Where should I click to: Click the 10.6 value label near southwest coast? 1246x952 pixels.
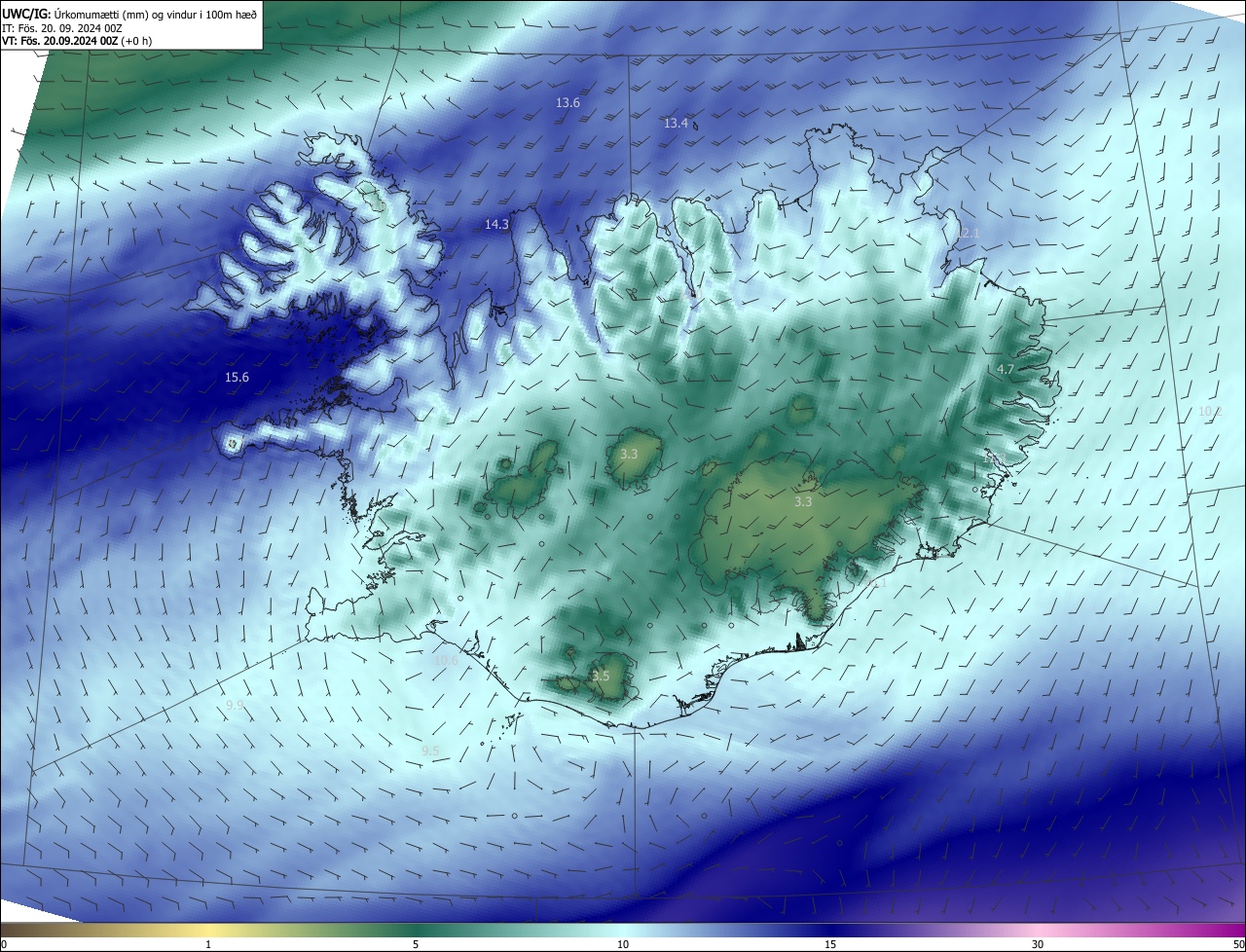tap(446, 660)
